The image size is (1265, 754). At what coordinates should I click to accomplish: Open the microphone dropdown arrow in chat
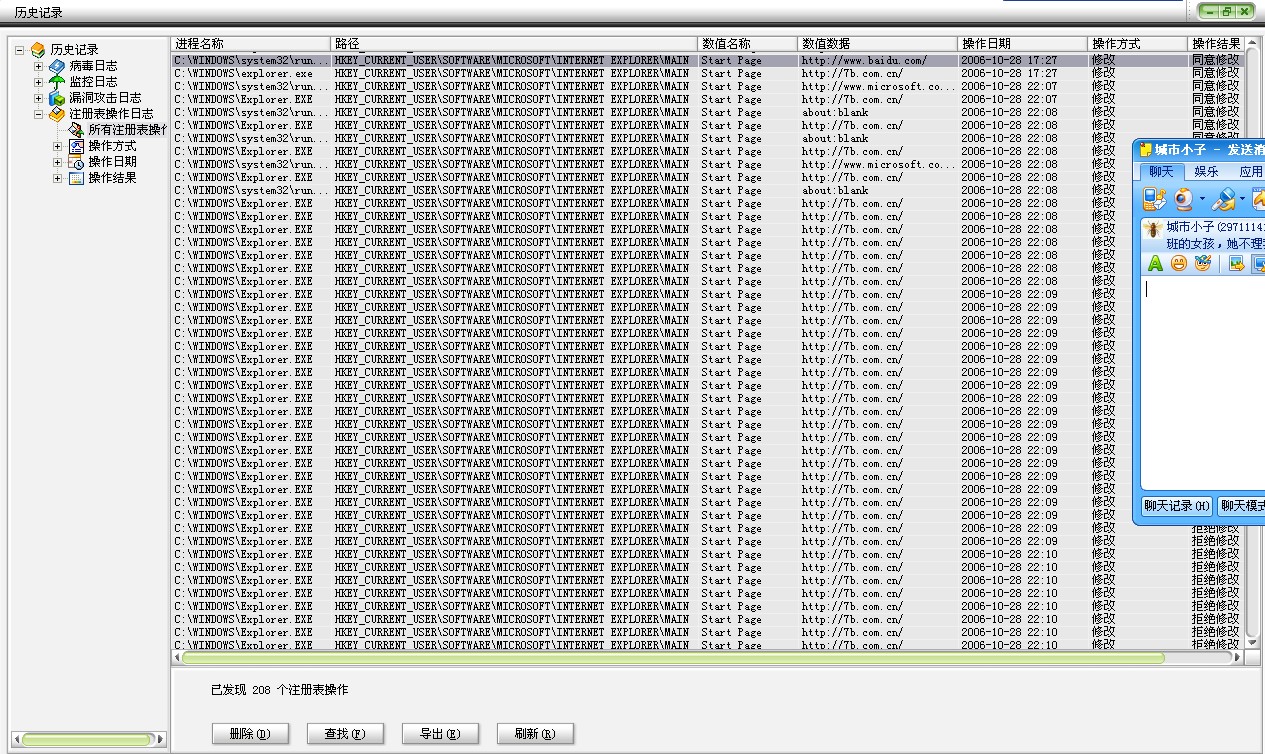pyautogui.click(x=1242, y=201)
